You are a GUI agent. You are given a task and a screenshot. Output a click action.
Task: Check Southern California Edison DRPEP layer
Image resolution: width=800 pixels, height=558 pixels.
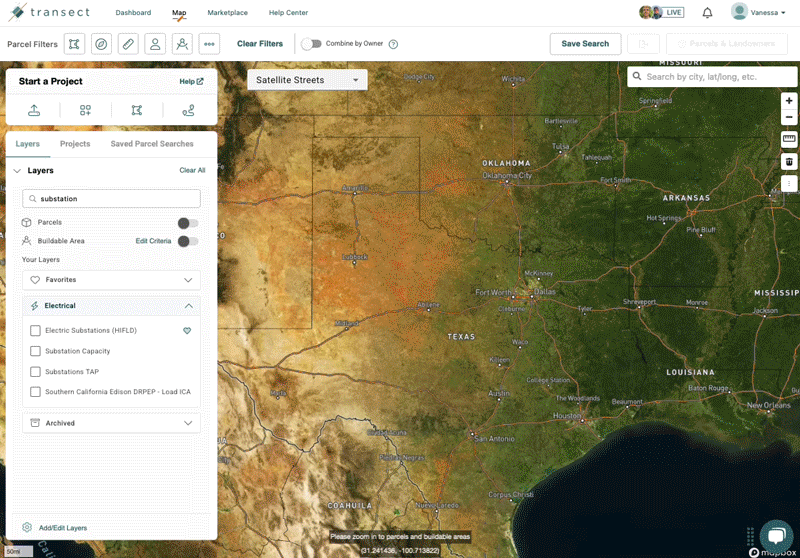click(x=35, y=392)
